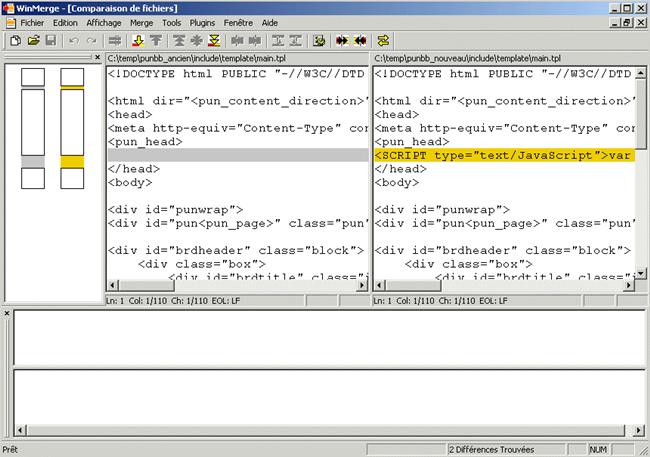Viewport: 650px width, 457px height.
Task: Close the bottom diff pane with X
Action: tap(8, 314)
